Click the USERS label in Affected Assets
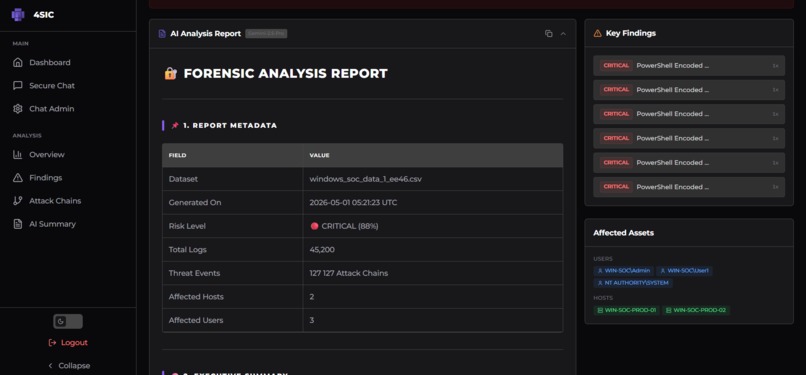The height and width of the screenshot is (375, 806). coord(603,259)
